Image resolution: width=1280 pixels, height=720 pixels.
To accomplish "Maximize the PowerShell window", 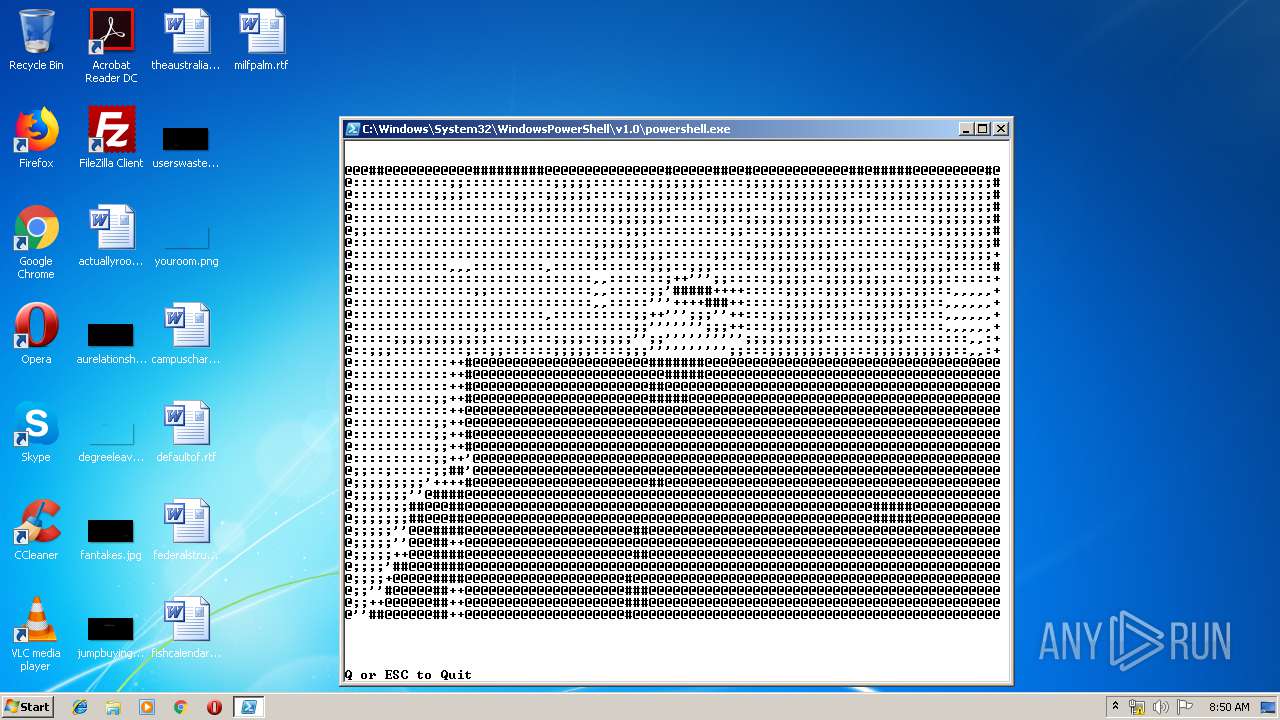I will click(x=983, y=129).
